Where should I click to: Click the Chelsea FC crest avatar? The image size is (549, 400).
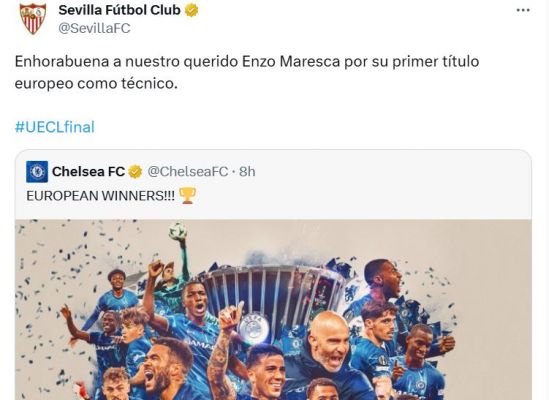tap(37, 172)
